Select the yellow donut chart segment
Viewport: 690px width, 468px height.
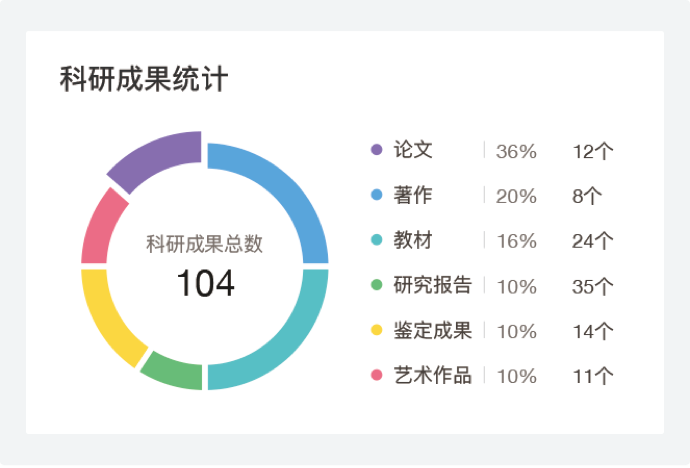click(112, 317)
